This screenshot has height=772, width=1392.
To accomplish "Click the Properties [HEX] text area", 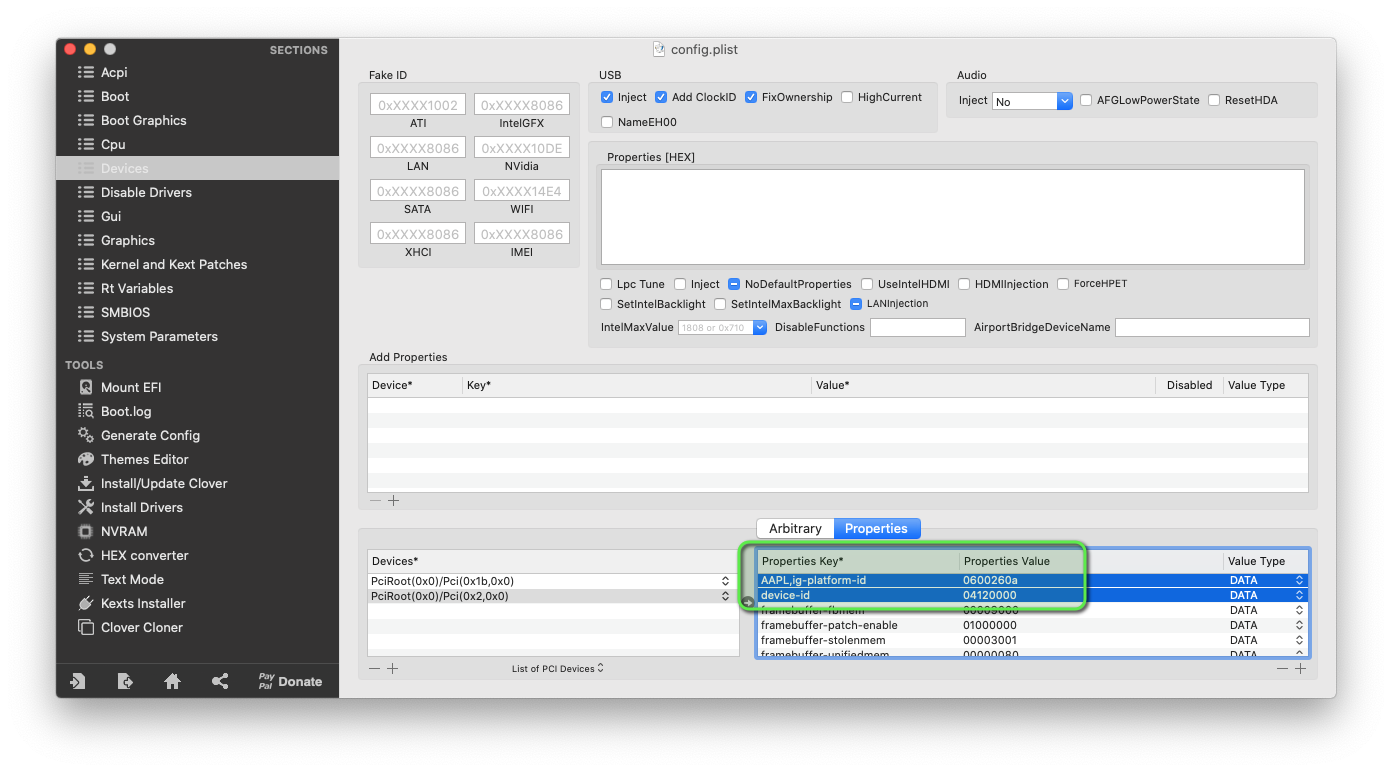I will click(x=953, y=216).
